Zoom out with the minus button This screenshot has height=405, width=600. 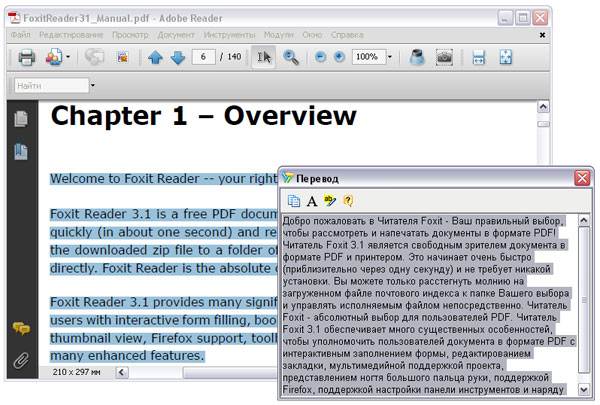(320, 57)
